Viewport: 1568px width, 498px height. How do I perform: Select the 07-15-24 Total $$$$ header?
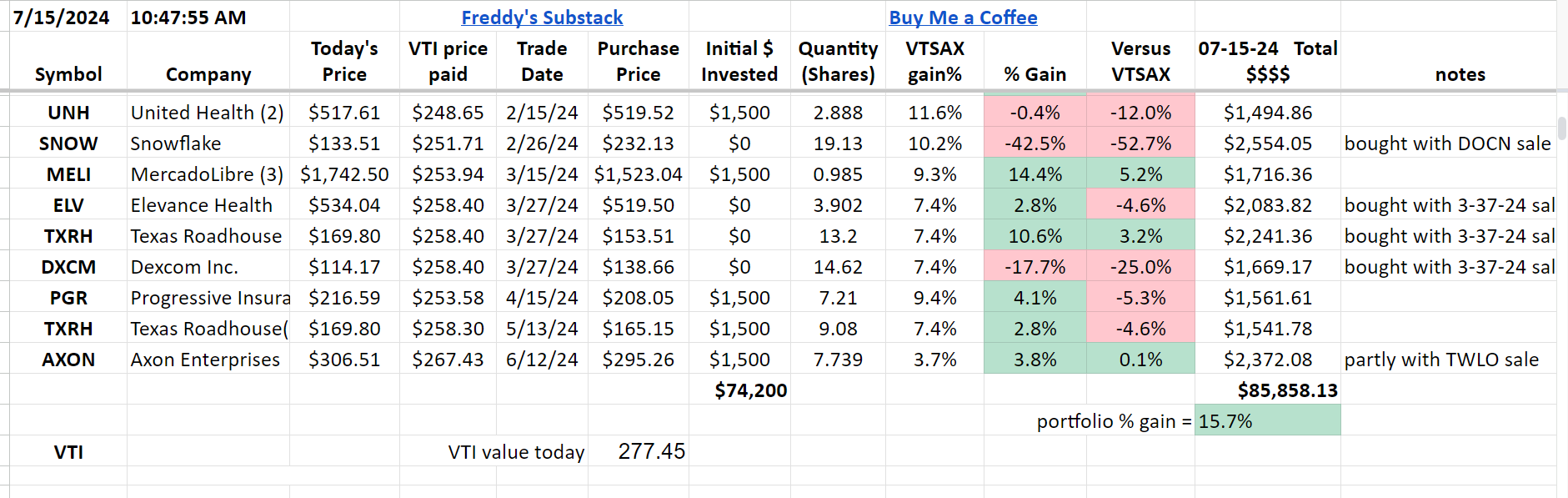click(1268, 61)
